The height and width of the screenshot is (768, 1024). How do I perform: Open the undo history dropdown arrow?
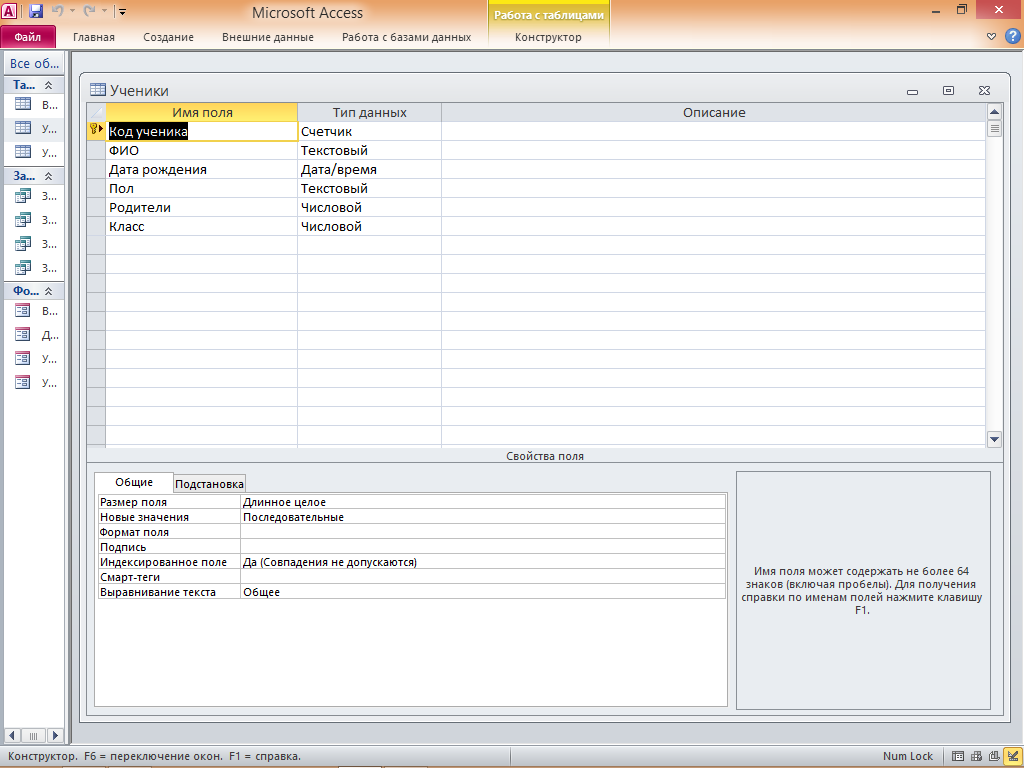click(72, 11)
